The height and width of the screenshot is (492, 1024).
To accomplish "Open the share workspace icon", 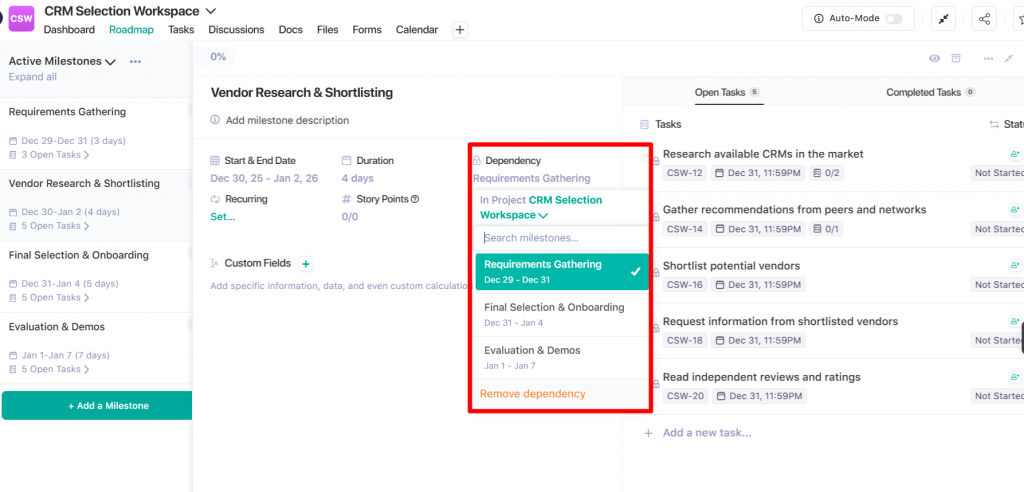I will click(x=984, y=19).
